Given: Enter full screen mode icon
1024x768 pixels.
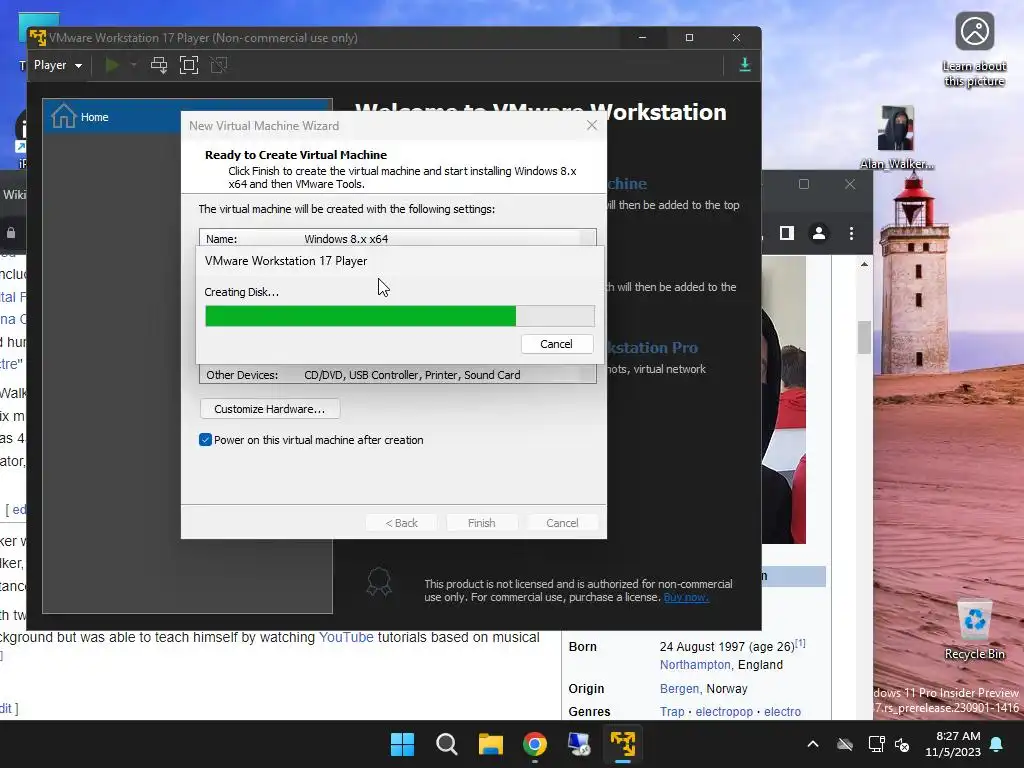Looking at the screenshot, I should 189,65.
